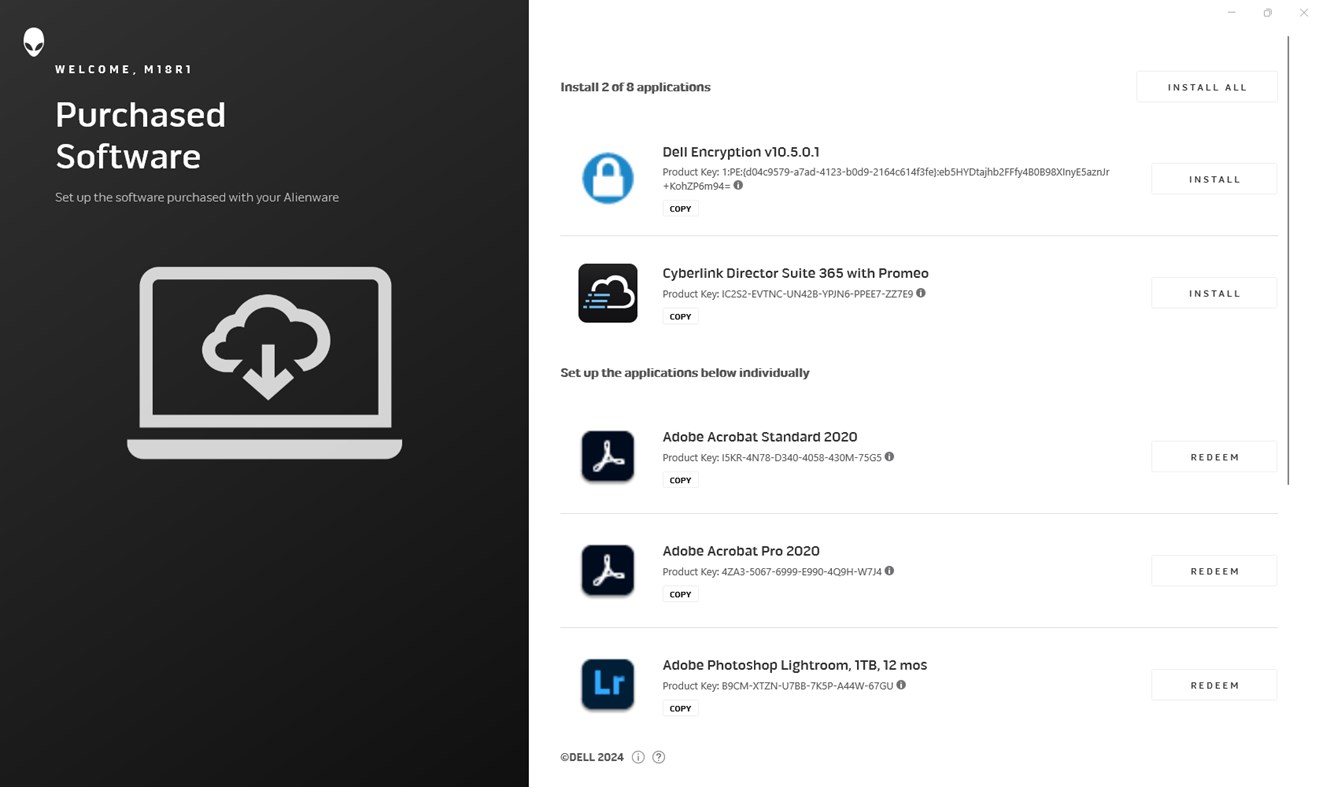Click the vertical scrollbar of the application list

coord(1288,260)
